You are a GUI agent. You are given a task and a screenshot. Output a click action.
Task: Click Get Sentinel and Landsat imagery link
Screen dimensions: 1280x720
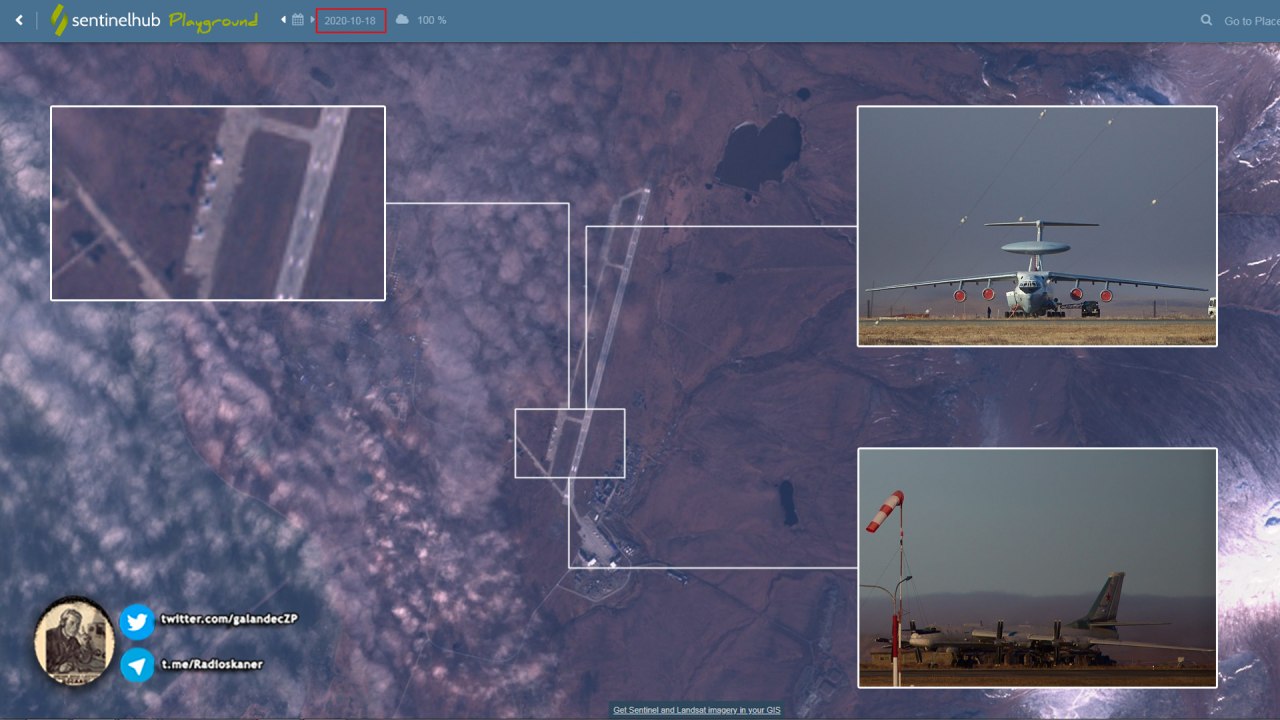tap(696, 710)
